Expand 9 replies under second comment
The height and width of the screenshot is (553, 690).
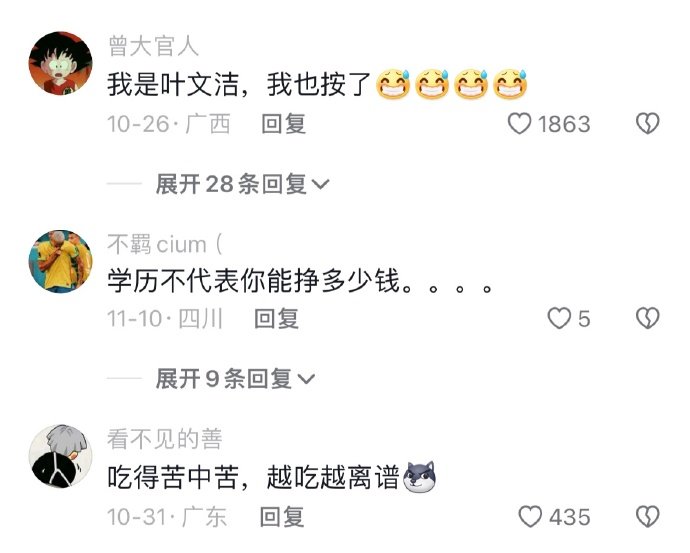click(235, 378)
